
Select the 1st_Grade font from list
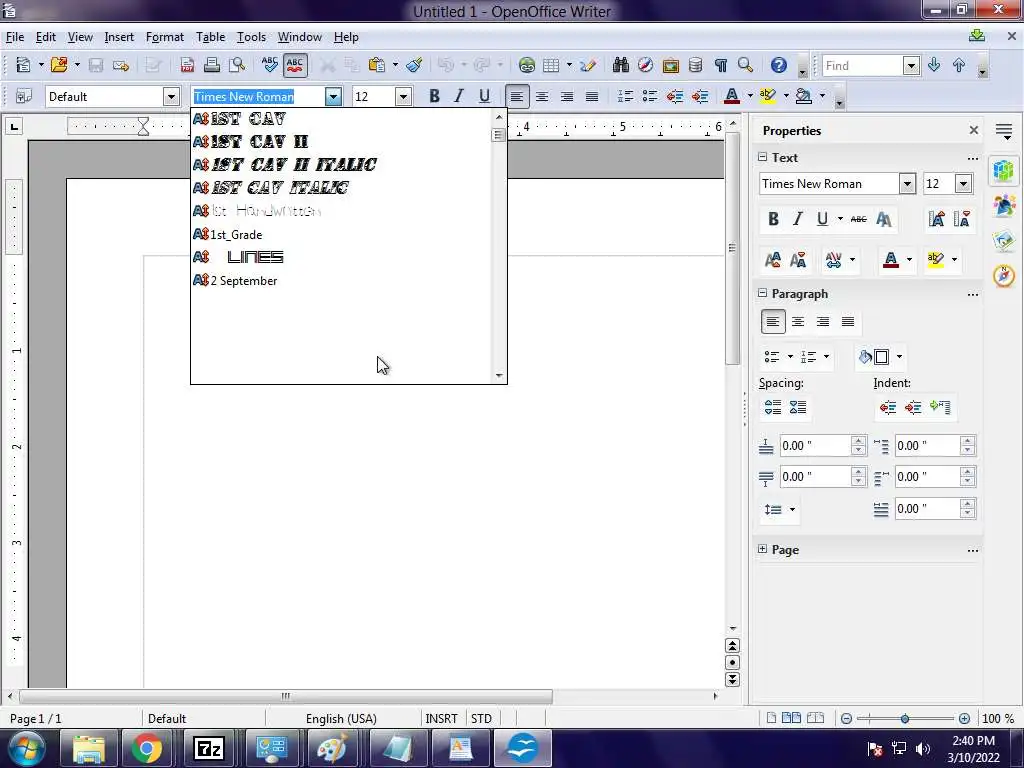click(x=342, y=234)
